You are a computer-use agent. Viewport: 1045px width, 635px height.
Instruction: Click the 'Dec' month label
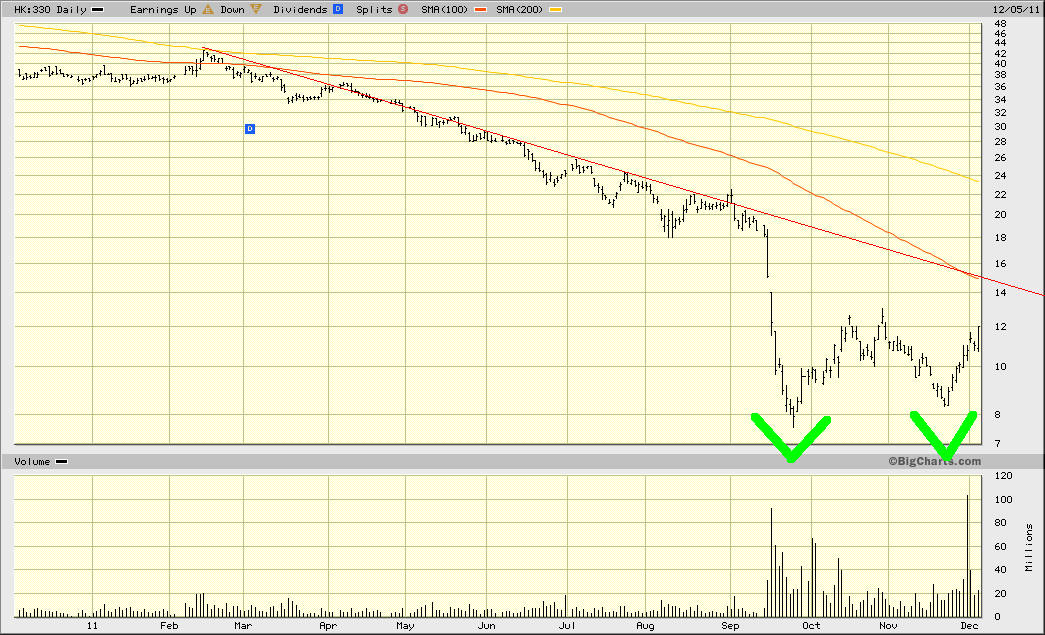[x=970, y=626]
